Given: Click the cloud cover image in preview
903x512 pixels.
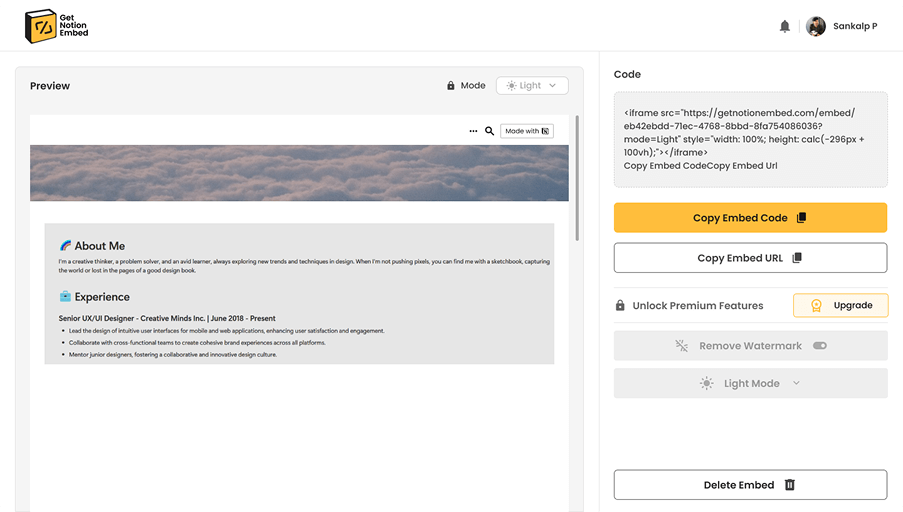Looking at the screenshot, I should (299, 173).
